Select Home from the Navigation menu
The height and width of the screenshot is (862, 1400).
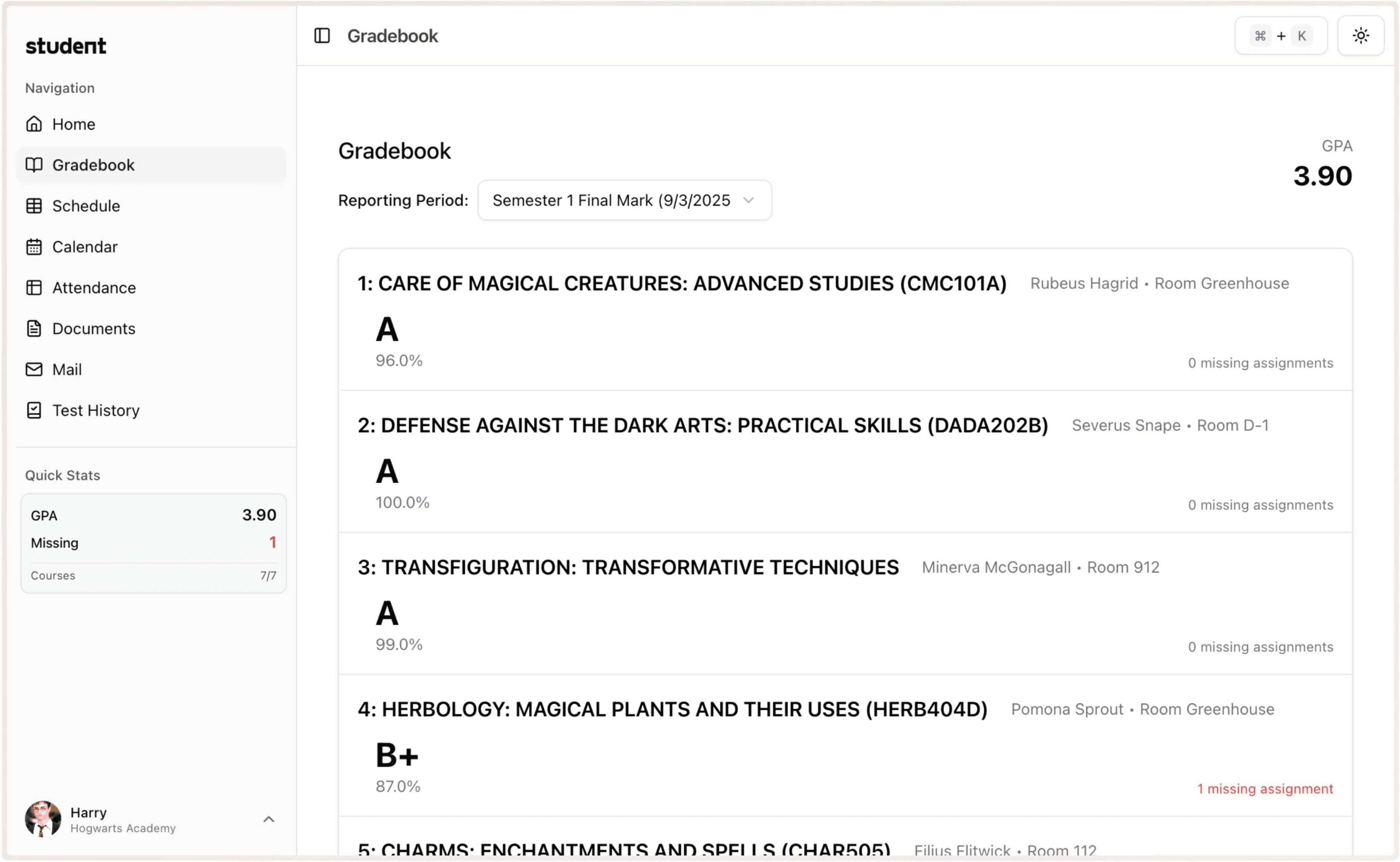74,124
